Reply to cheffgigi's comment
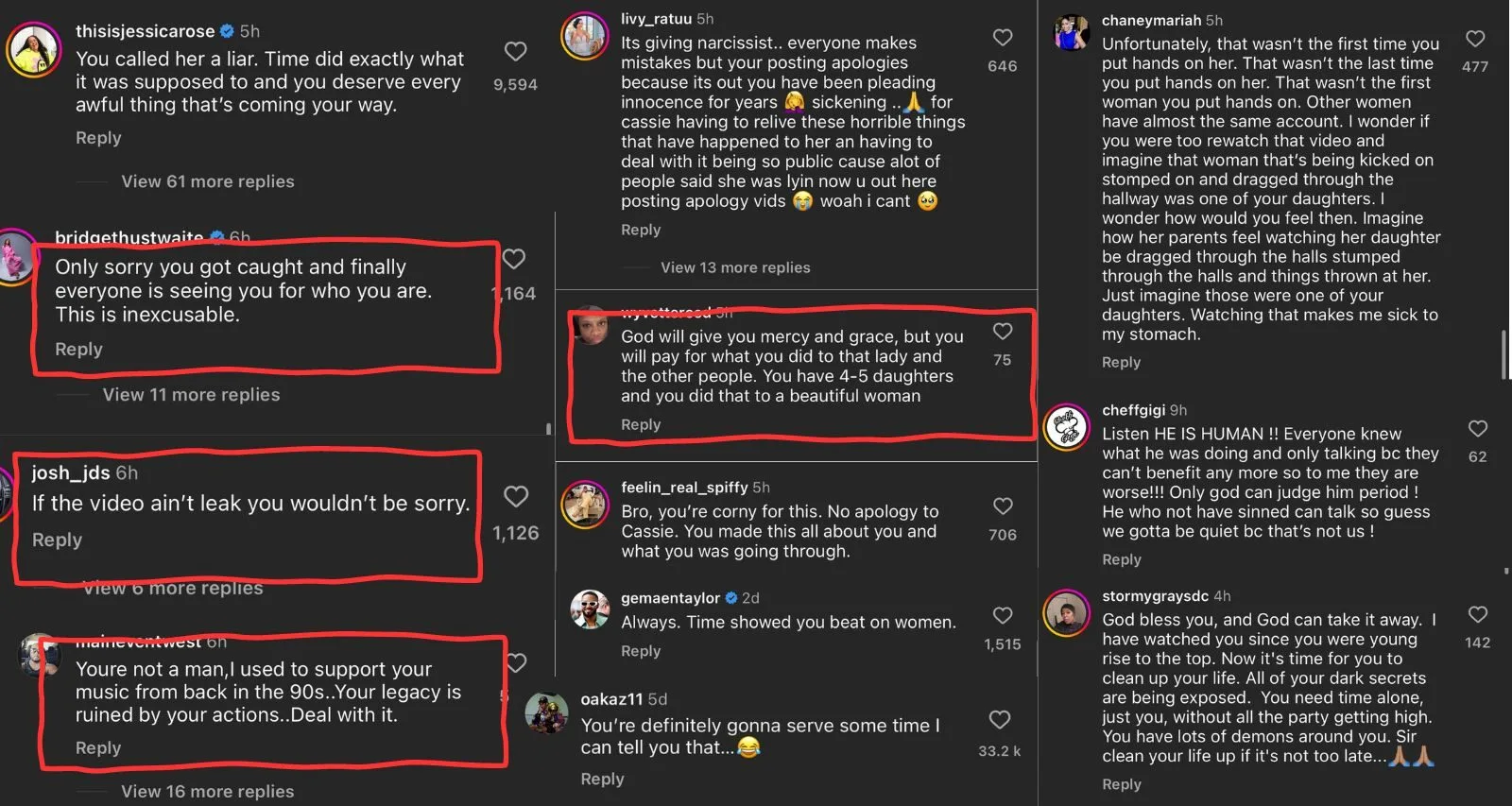1512x806 pixels. pyautogui.click(x=1122, y=559)
